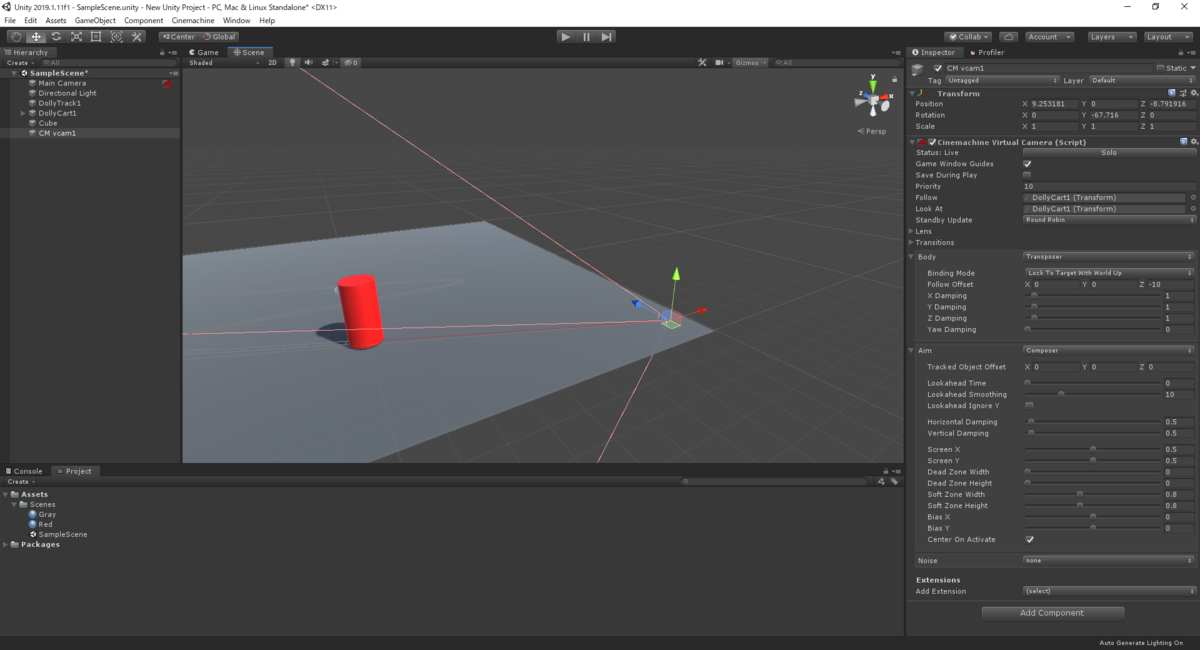Open the Layers dropdown

click(1111, 37)
